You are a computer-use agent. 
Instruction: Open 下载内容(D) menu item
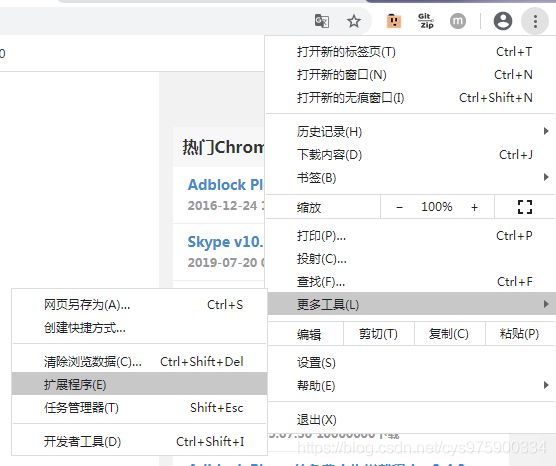coord(410,155)
